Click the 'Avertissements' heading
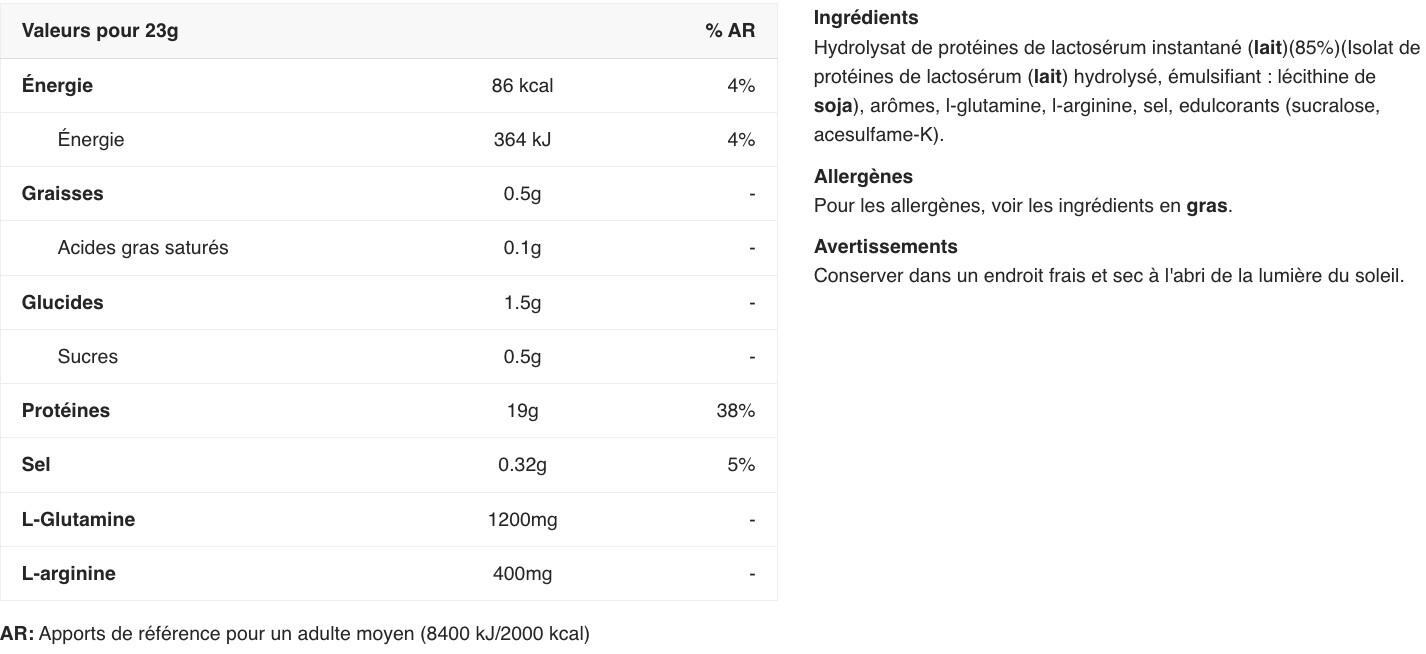Image resolution: width=1426 pixels, height=654 pixels. [x=885, y=247]
